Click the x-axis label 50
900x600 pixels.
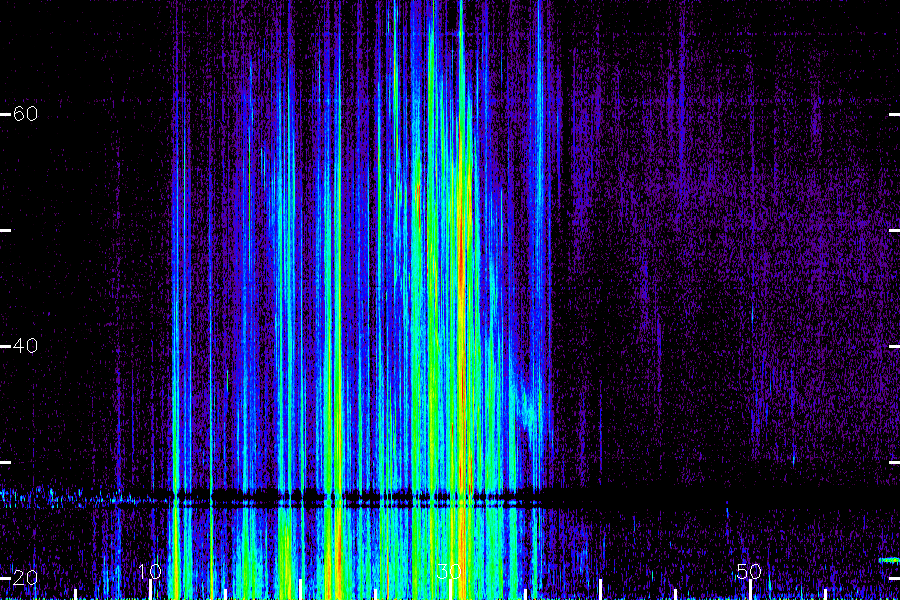749,571
